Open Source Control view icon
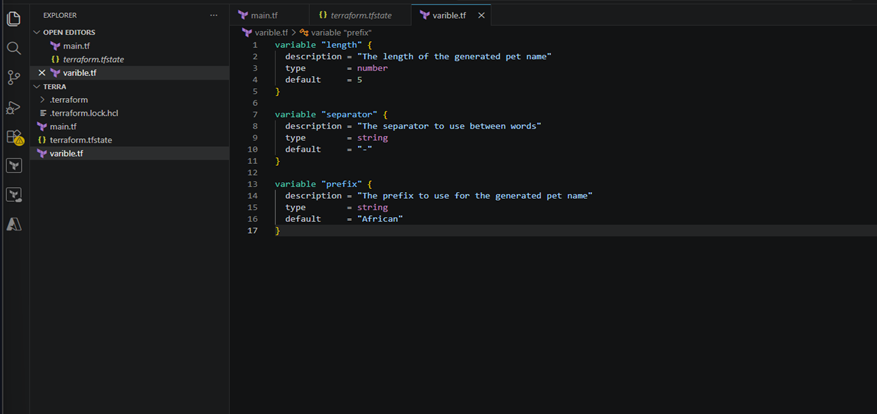877x414 pixels. point(14,78)
